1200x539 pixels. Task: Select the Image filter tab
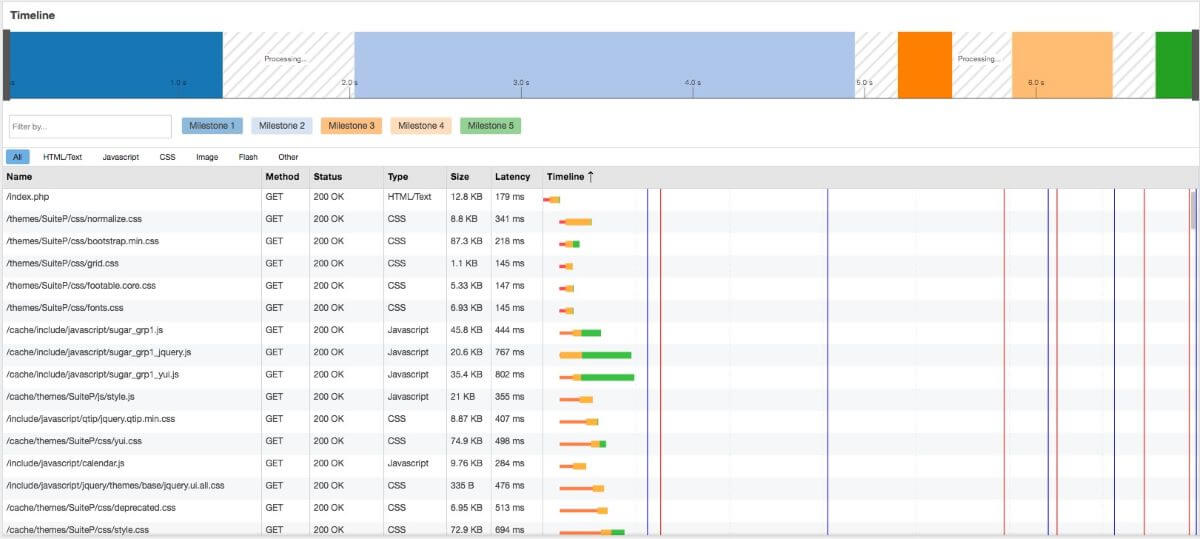[x=207, y=157]
